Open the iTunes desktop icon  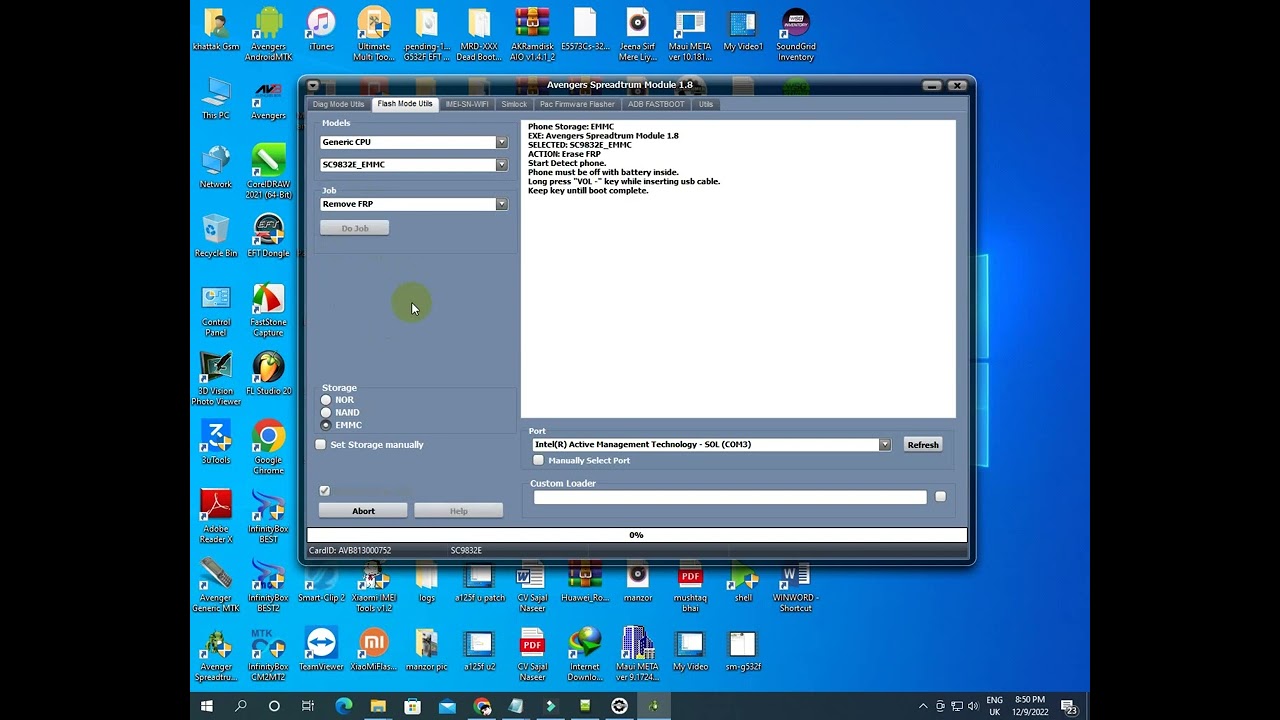point(321,30)
